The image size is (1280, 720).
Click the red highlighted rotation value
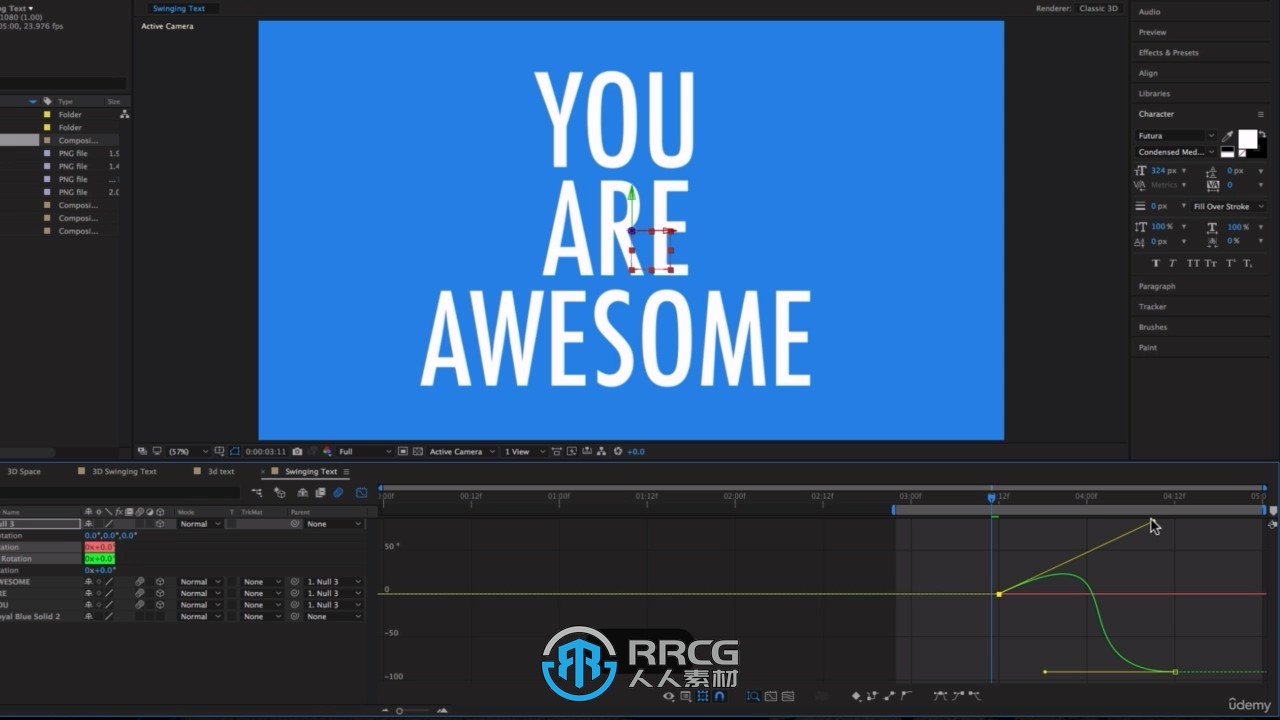point(100,547)
